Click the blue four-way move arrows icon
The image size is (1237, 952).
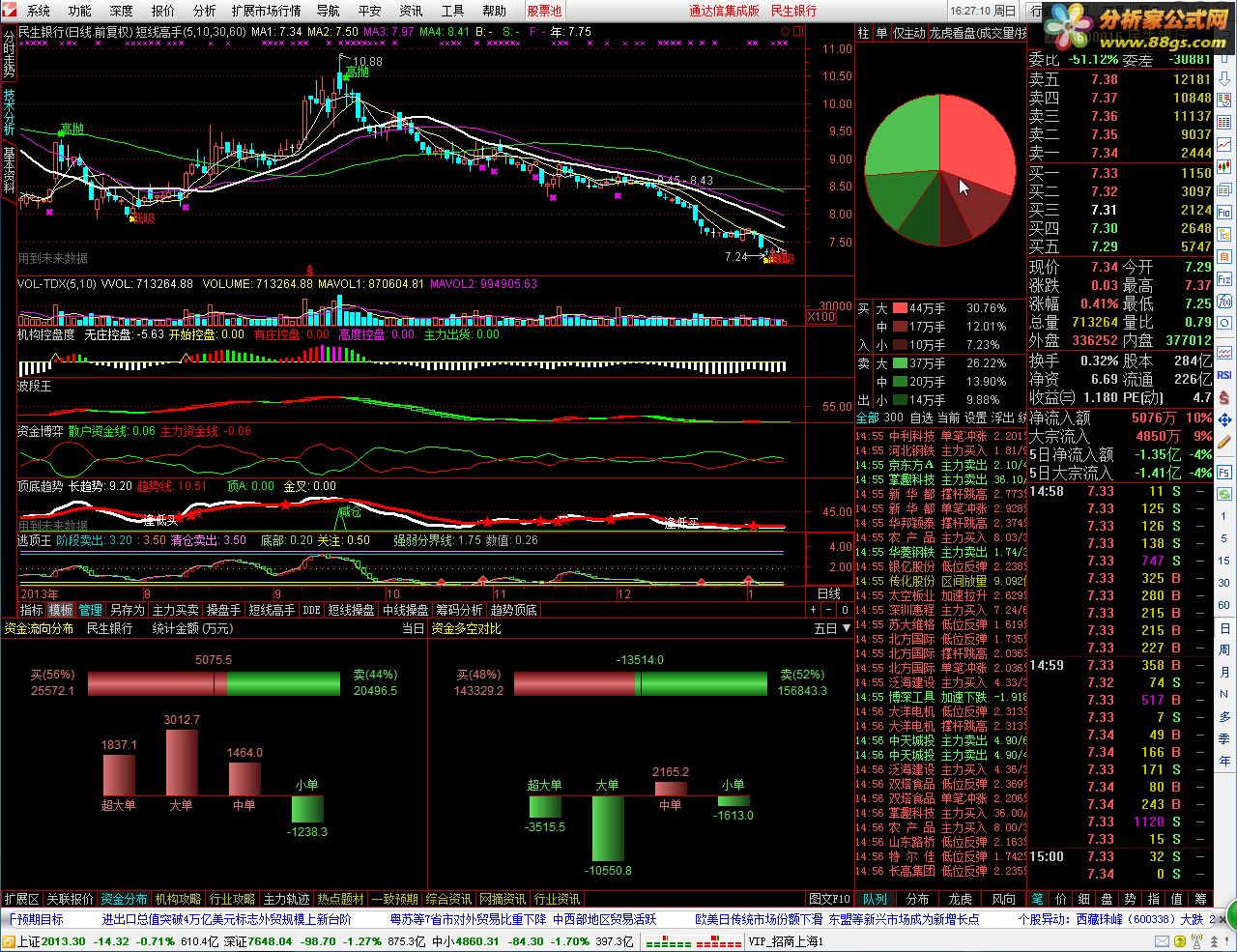click(1224, 419)
